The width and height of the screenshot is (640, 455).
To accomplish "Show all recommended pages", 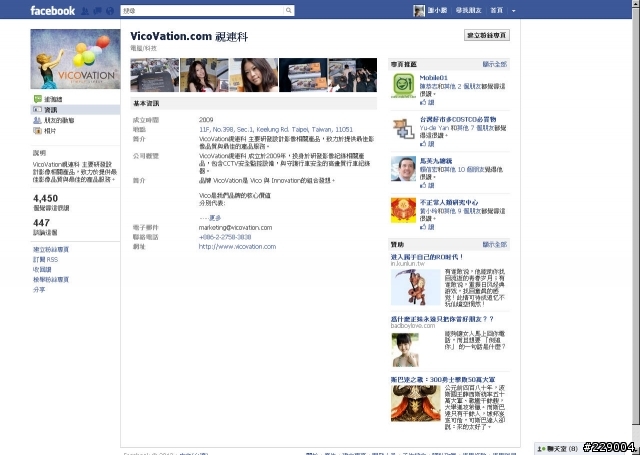I will point(495,64).
